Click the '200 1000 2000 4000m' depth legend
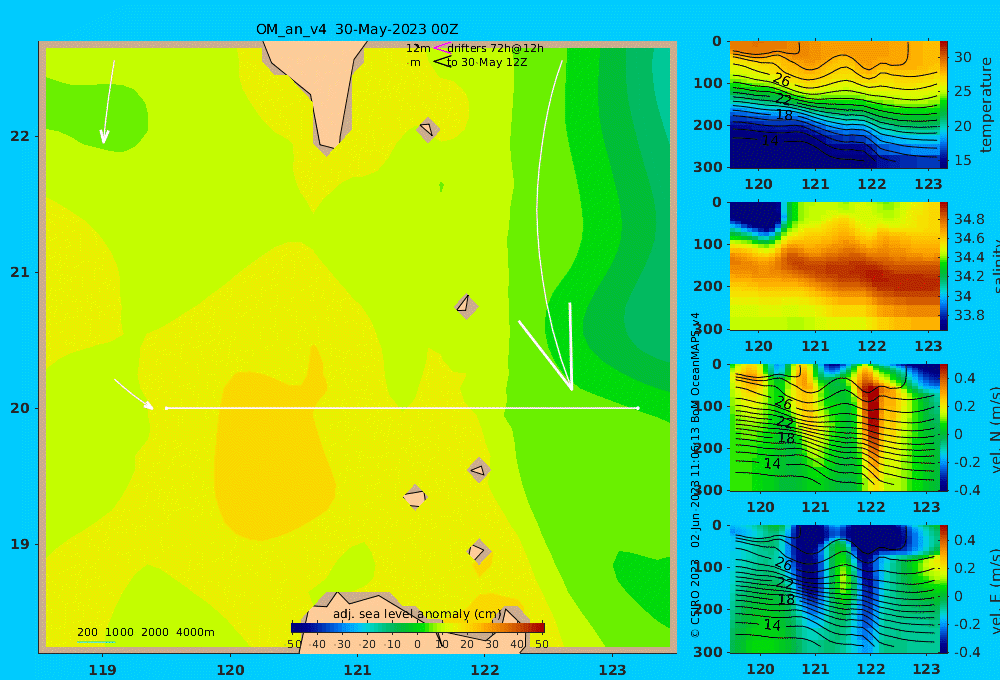Screen dimensions: 1000x680 tap(146, 632)
